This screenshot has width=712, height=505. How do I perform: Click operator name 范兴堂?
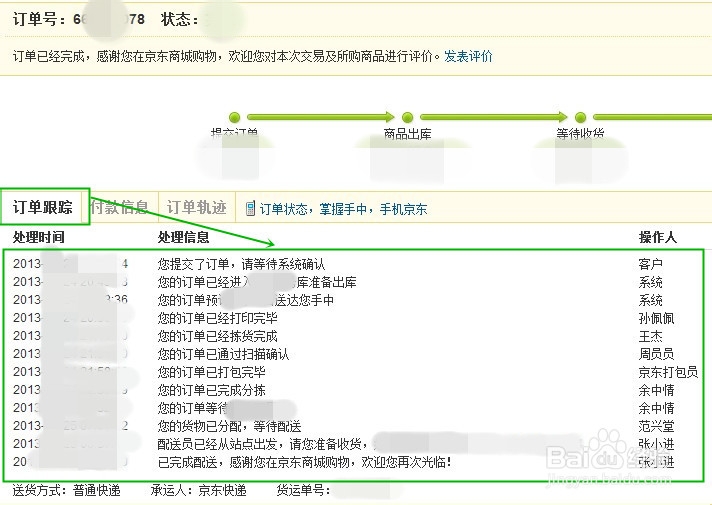click(656, 426)
